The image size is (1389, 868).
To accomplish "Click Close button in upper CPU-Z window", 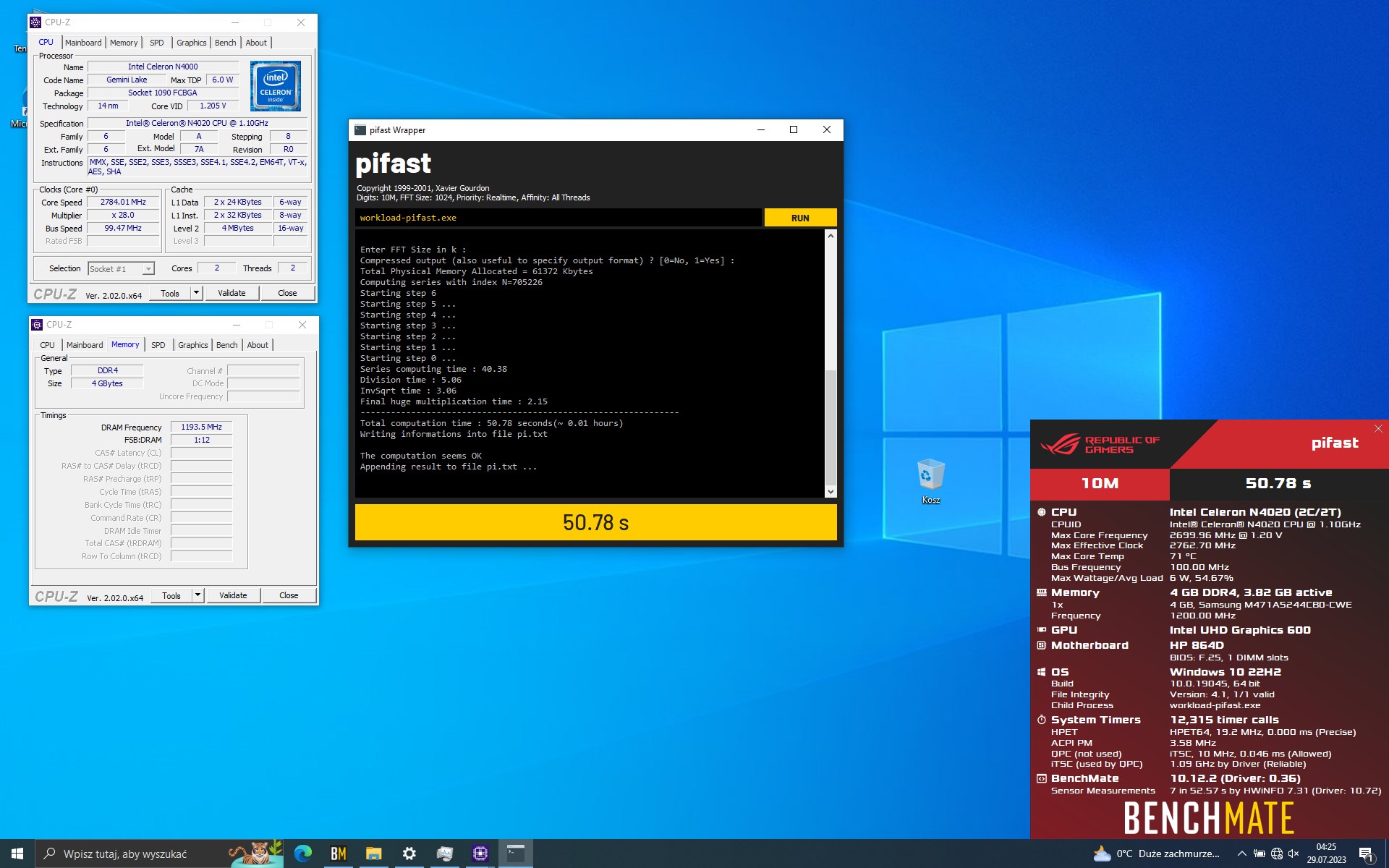I will coord(287,293).
